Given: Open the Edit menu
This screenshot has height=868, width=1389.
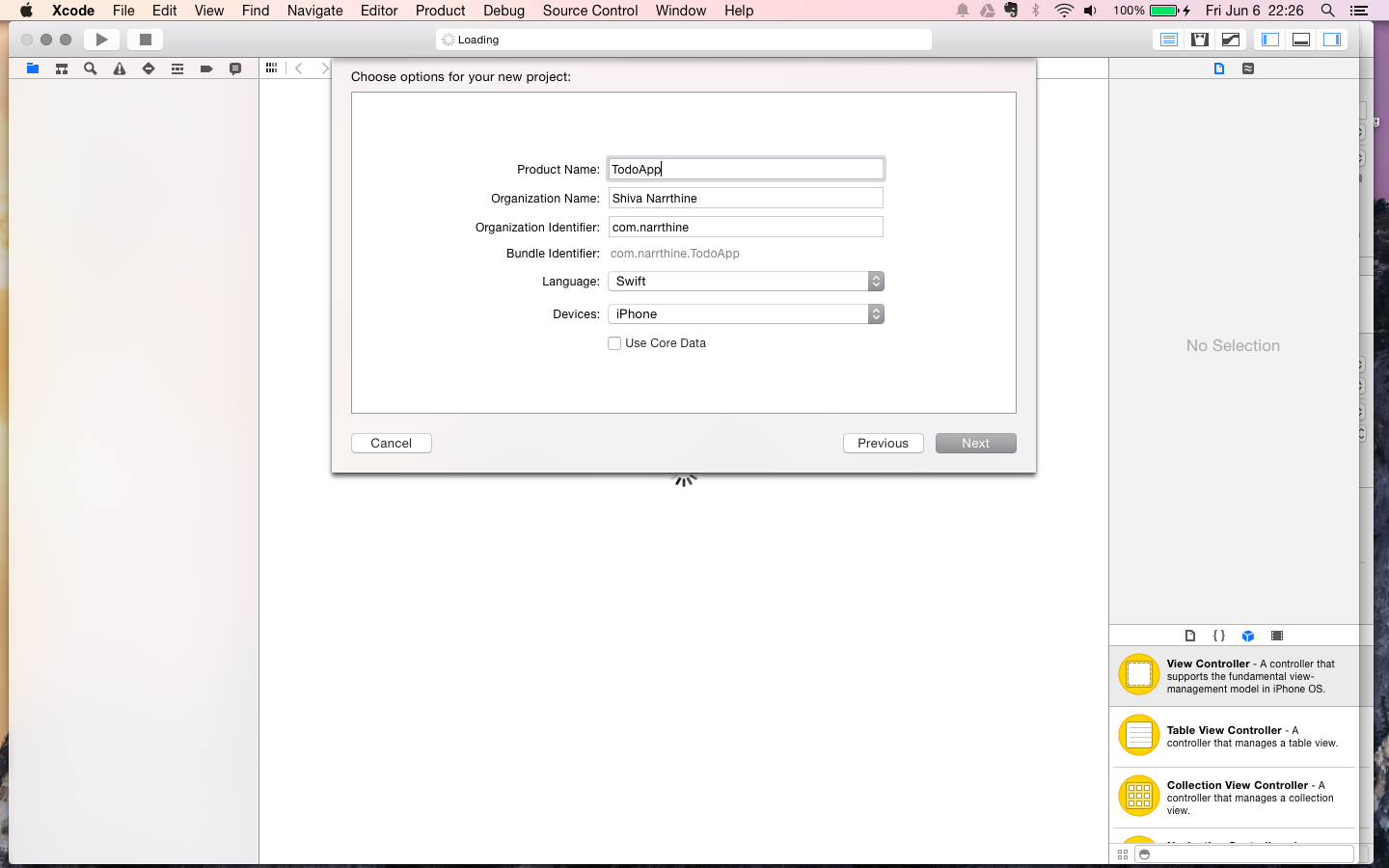Looking at the screenshot, I should 165,11.
